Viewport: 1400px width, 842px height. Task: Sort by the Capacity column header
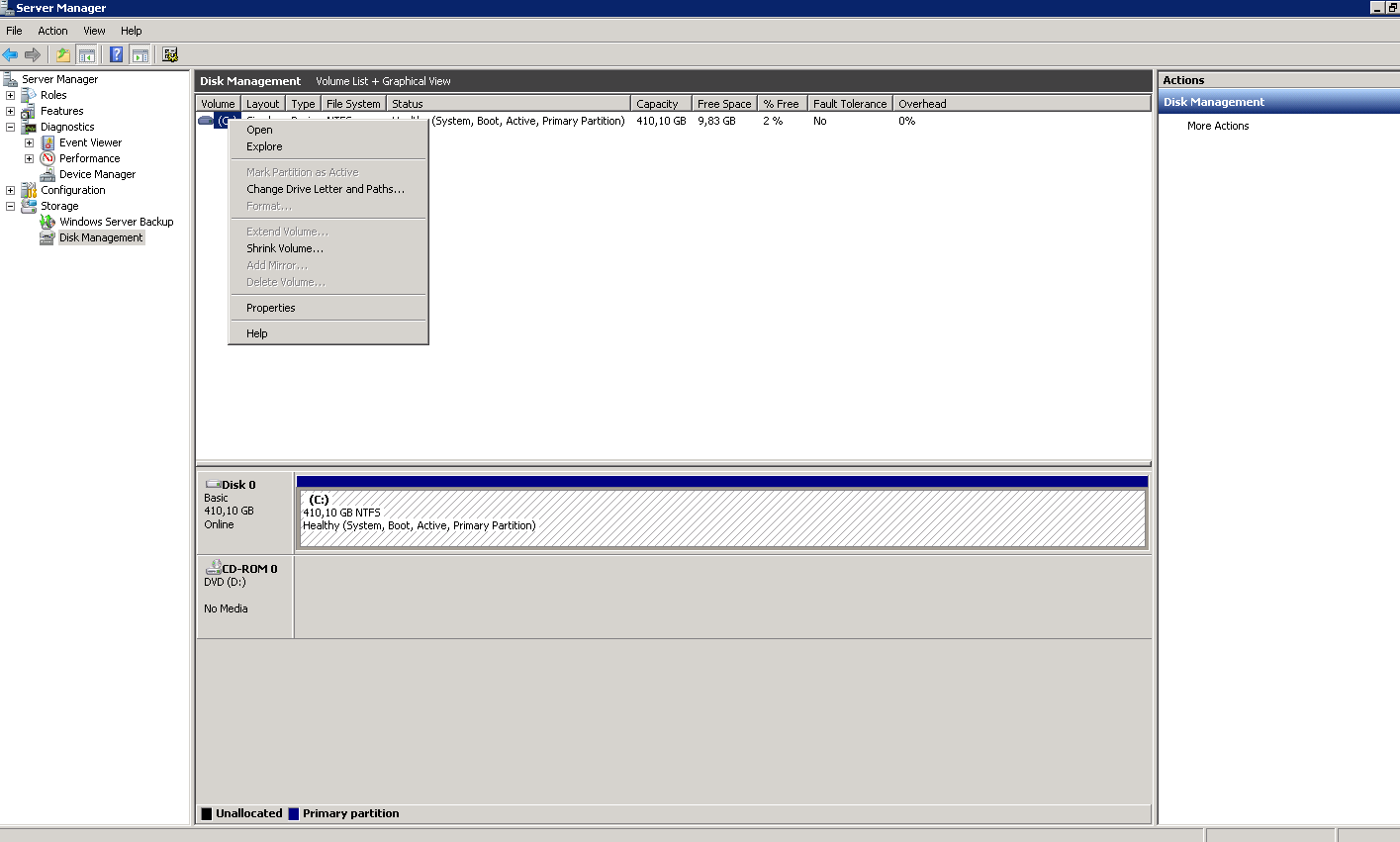pos(661,104)
